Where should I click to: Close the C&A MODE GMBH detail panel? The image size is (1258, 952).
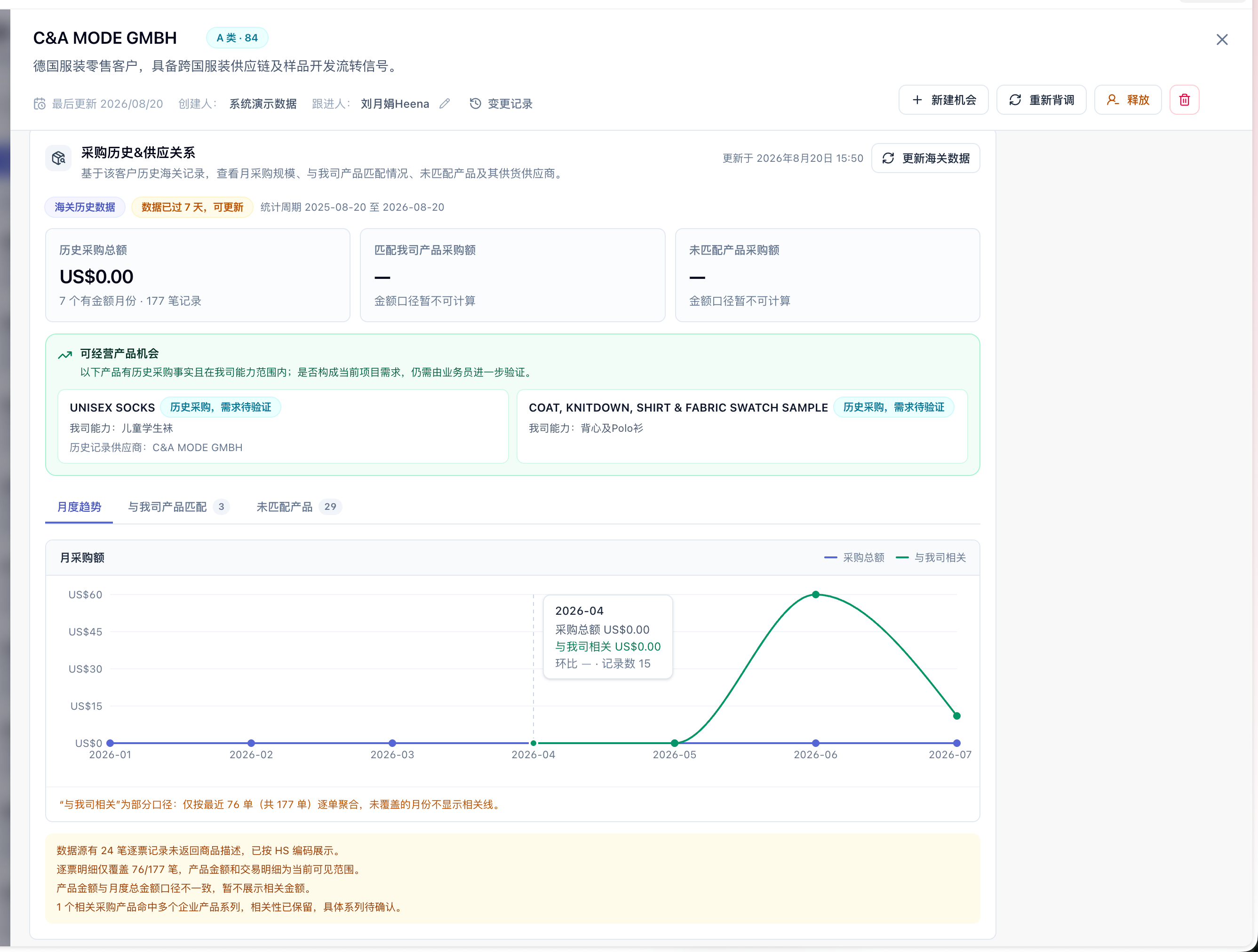click(x=1222, y=39)
